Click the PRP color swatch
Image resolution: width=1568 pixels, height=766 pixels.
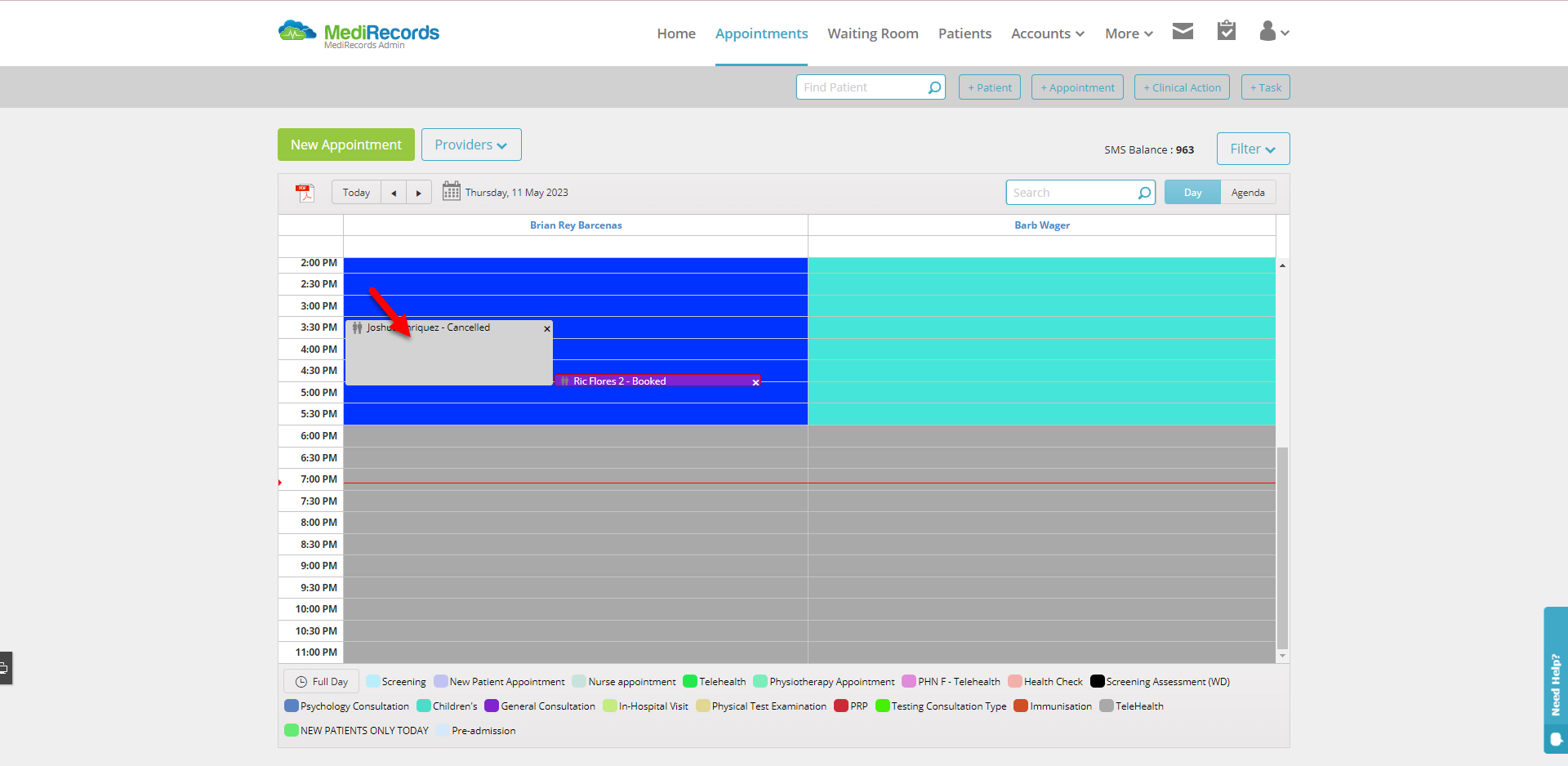coord(841,706)
